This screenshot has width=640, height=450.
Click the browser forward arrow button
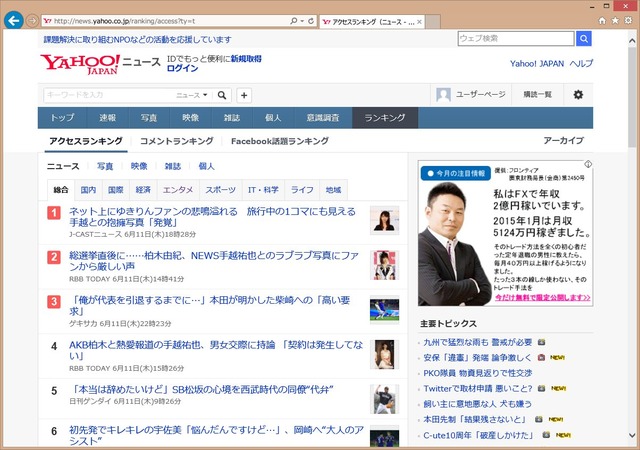point(32,21)
